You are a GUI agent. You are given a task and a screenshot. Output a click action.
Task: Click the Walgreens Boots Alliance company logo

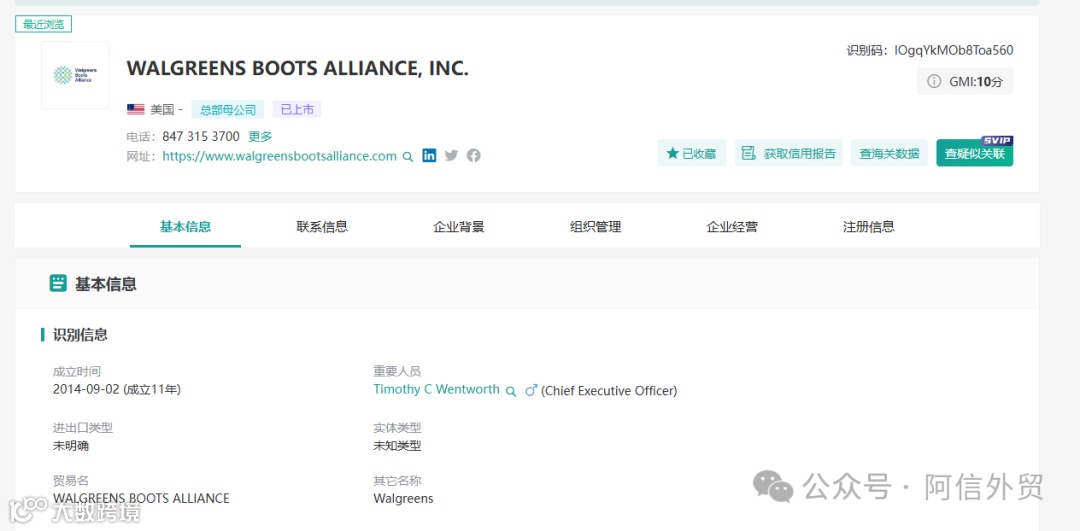pyautogui.click(x=75, y=75)
